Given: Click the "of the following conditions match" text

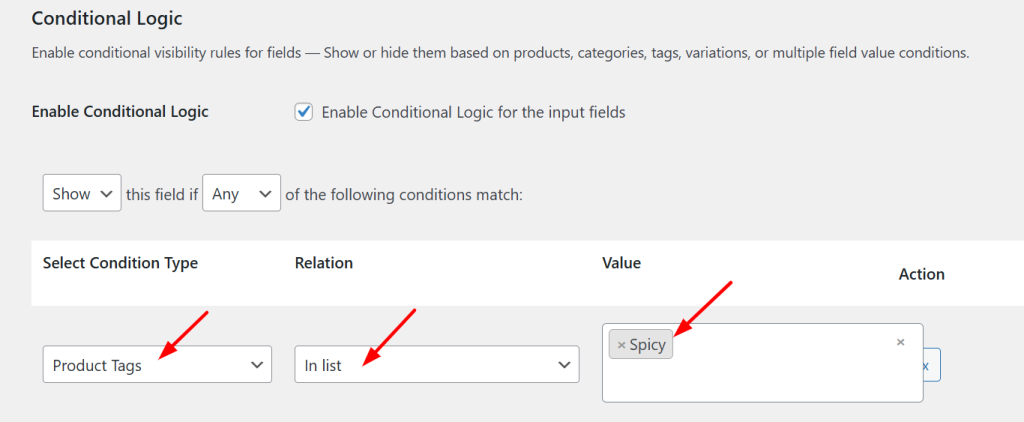Looking at the screenshot, I should (404, 194).
